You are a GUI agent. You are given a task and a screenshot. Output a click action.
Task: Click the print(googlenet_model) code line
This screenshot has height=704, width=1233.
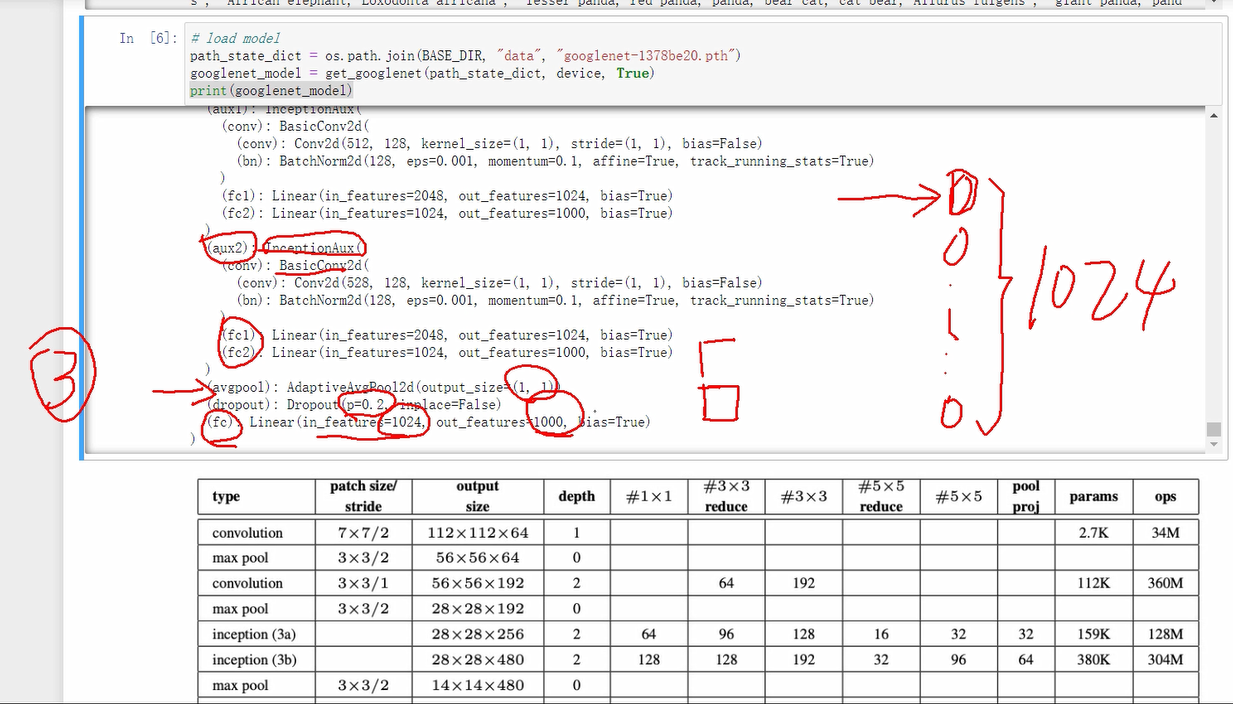pyautogui.click(x=271, y=91)
